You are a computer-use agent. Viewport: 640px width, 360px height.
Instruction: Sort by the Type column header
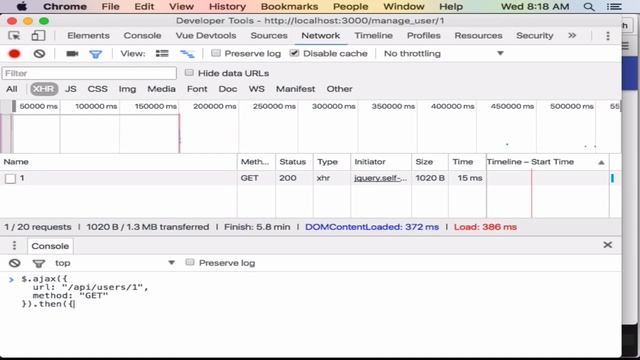[x=331, y=162]
